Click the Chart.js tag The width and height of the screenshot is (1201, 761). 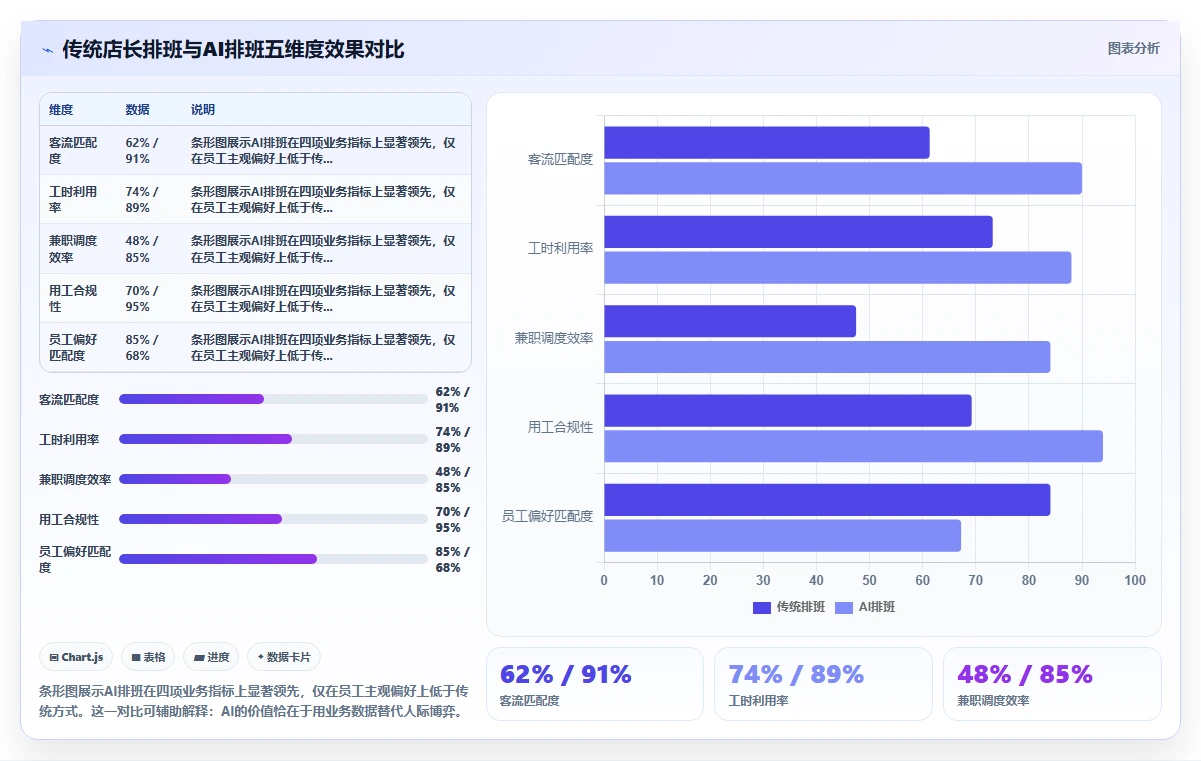click(76, 657)
